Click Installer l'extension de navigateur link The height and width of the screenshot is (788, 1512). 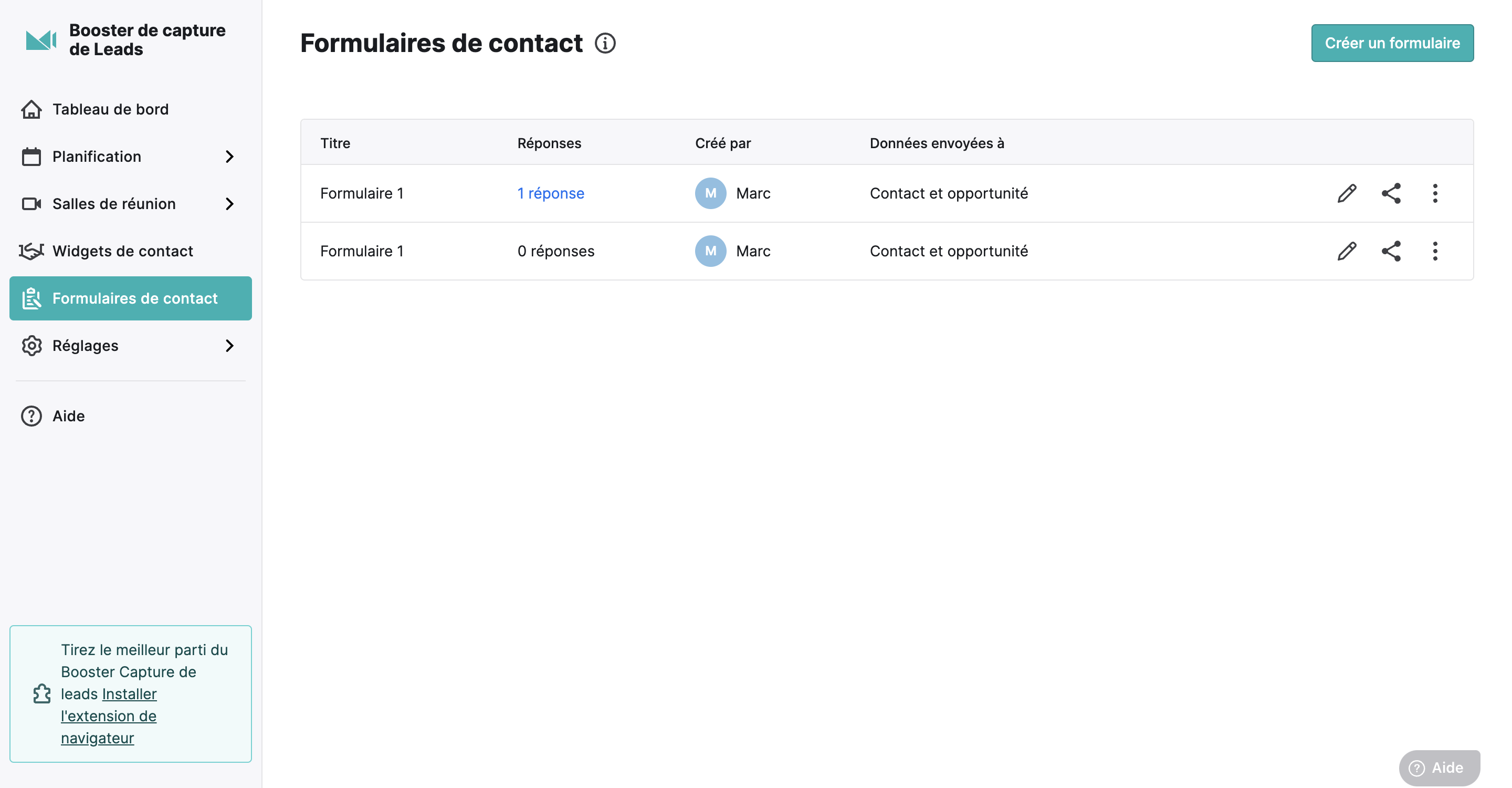click(x=109, y=716)
